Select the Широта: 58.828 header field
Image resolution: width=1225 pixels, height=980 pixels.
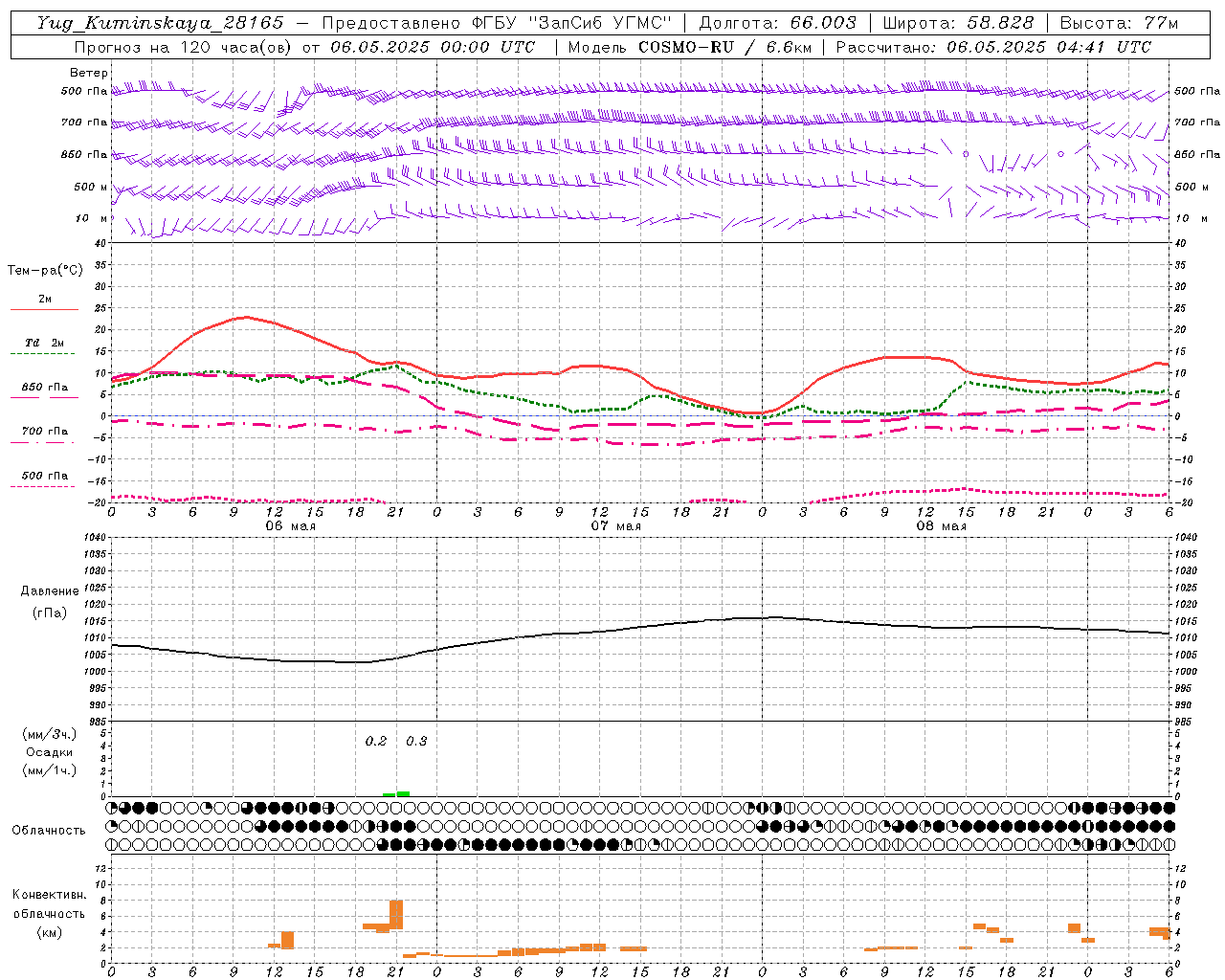958,23
